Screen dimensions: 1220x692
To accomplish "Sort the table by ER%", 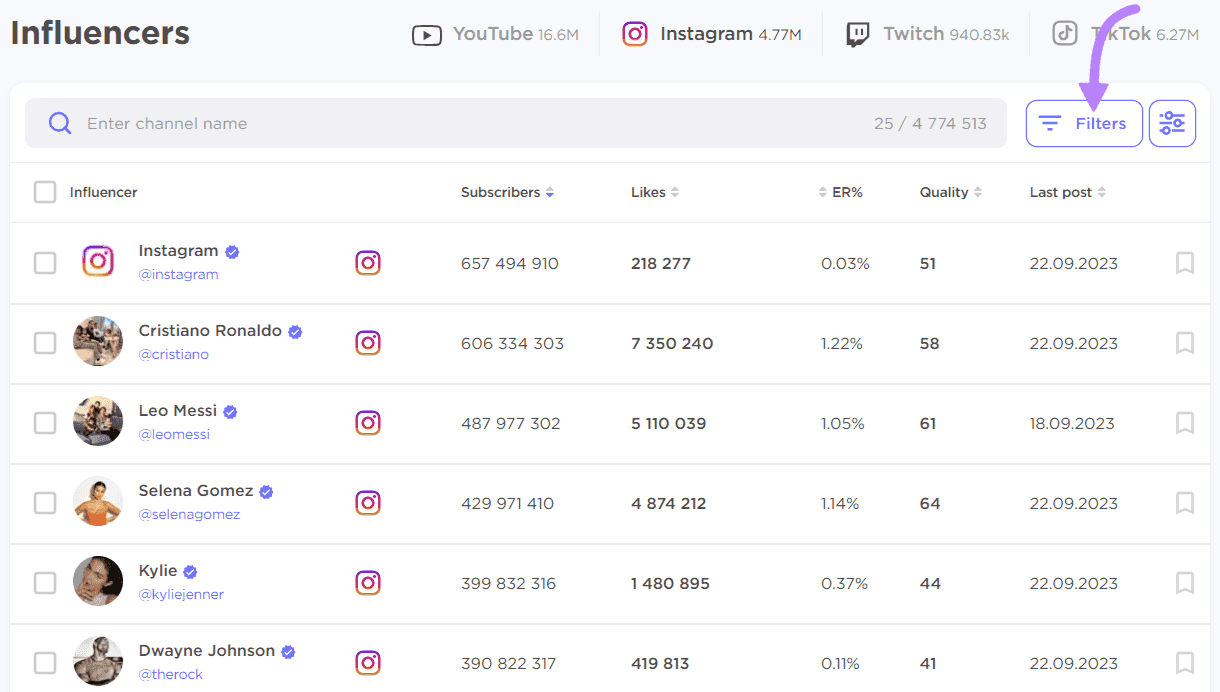I will tap(840, 192).
